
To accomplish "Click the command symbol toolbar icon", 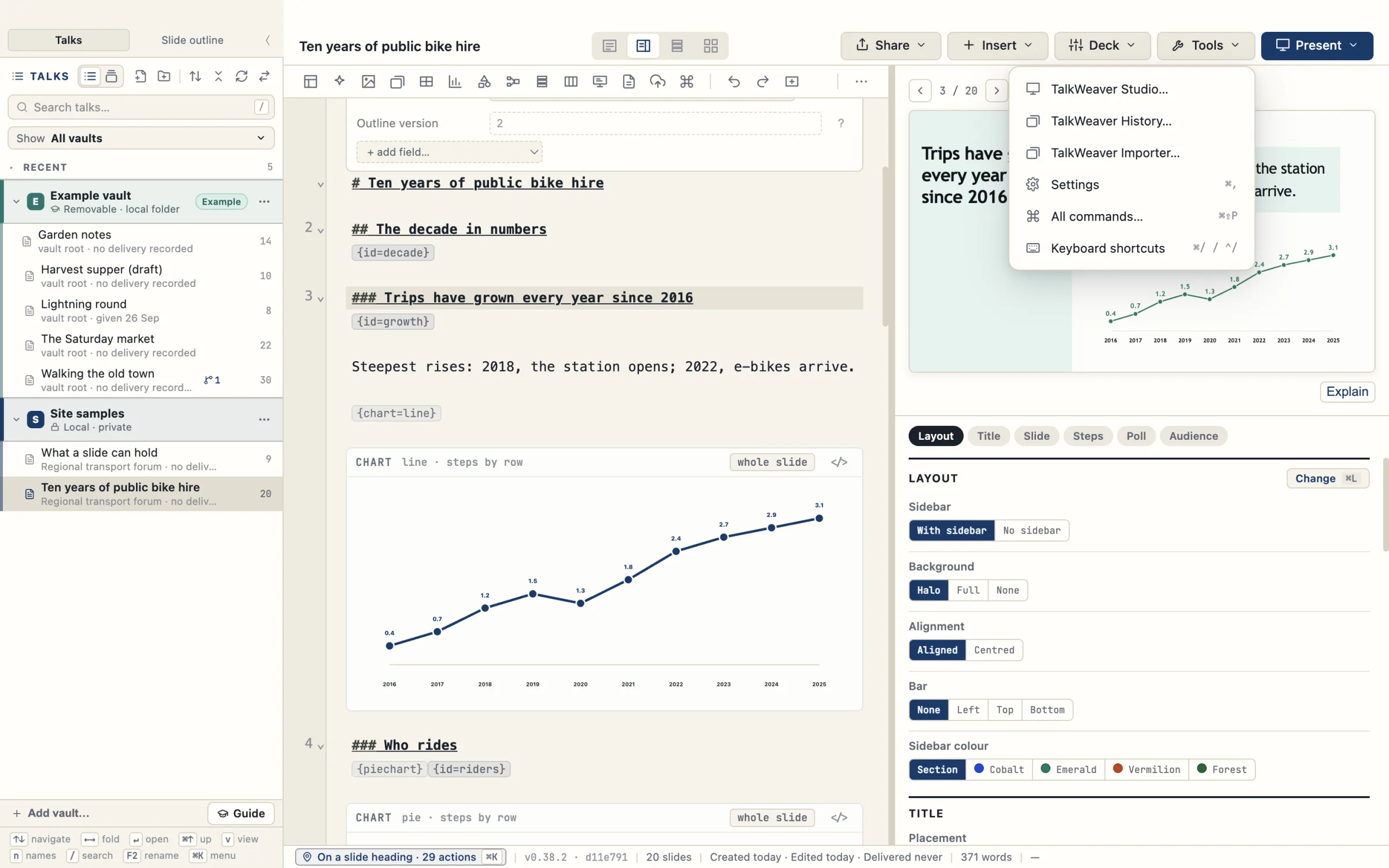I will pos(687,82).
